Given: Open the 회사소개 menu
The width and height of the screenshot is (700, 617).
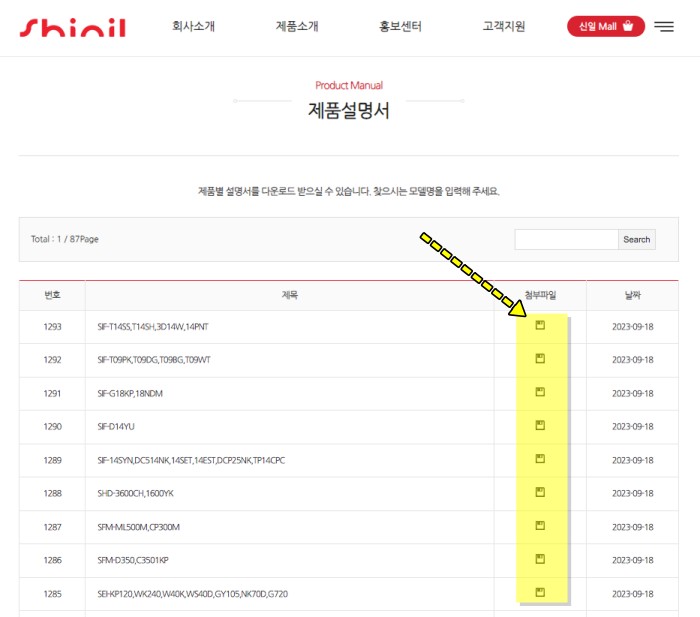Looking at the screenshot, I should [193, 26].
